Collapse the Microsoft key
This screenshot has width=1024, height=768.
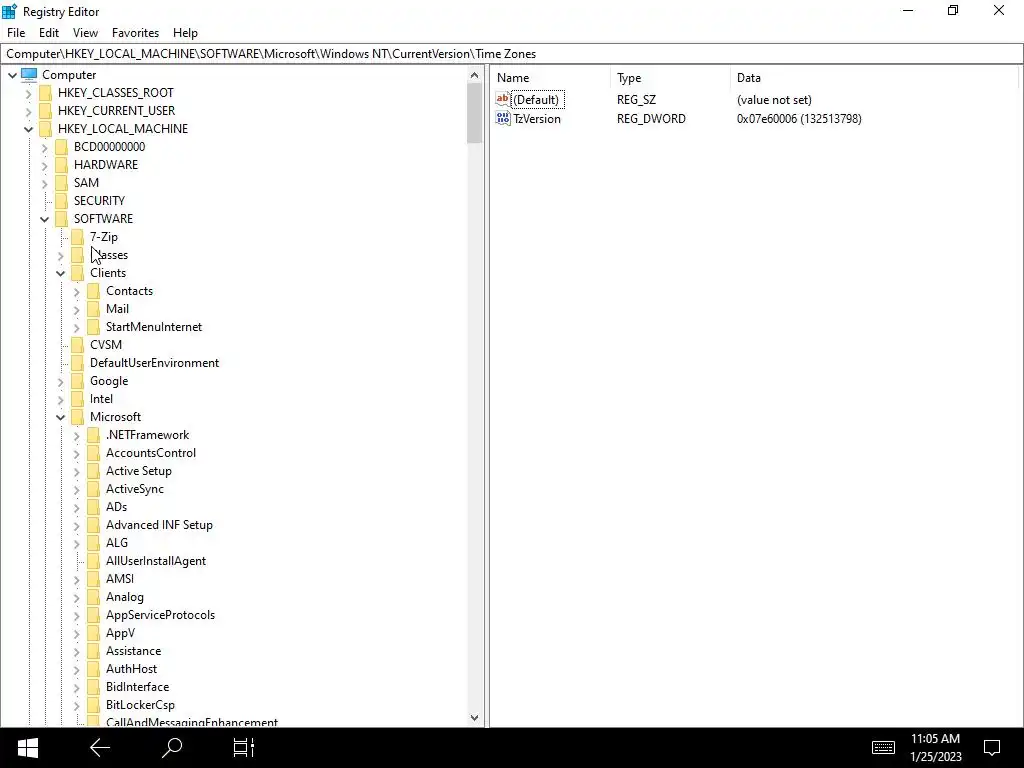point(61,417)
